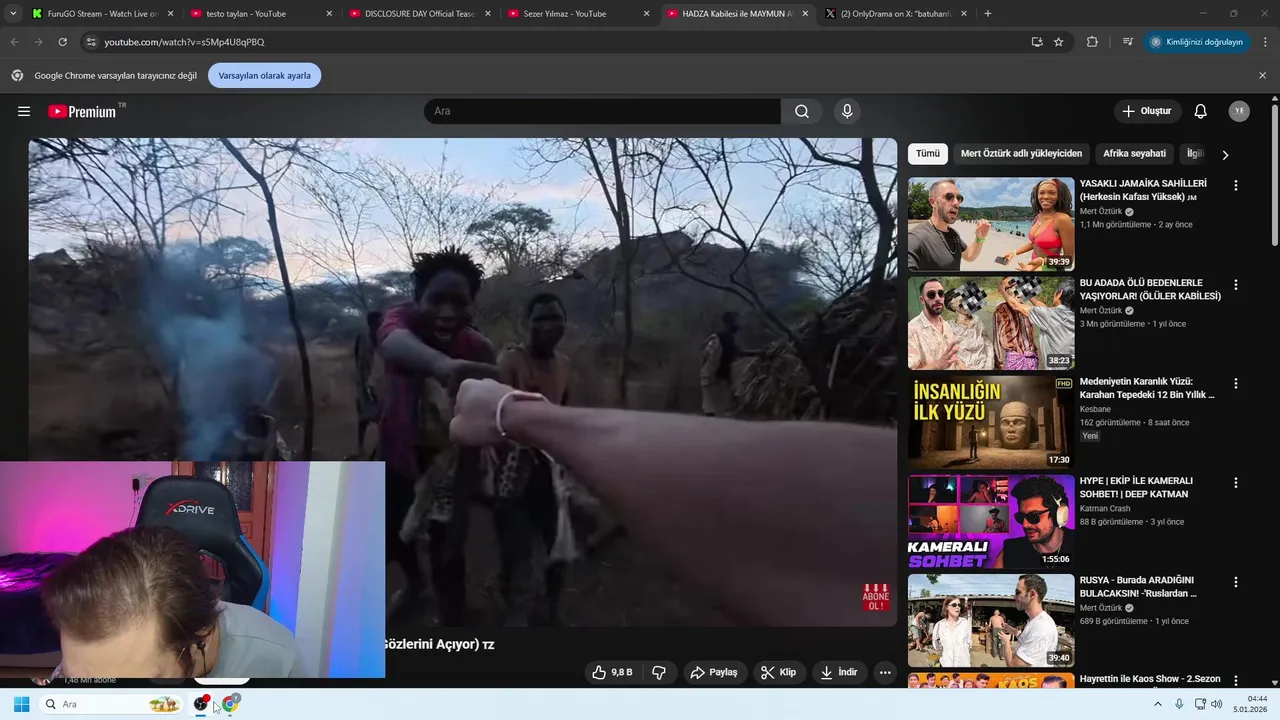Click the Chrome address bar URL
Viewport: 1280px width, 720px height.
(x=184, y=42)
